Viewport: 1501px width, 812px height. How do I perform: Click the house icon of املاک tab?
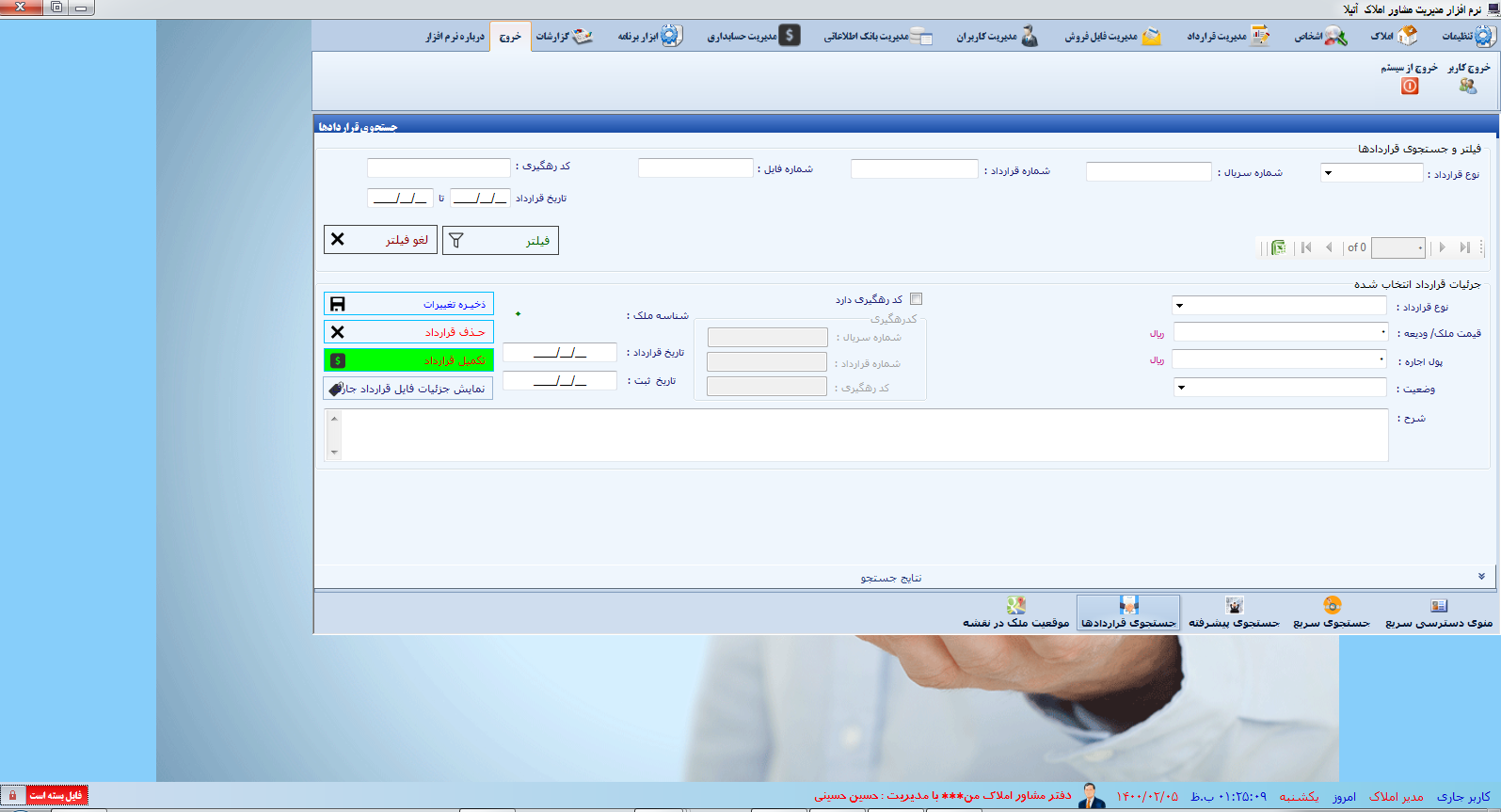(1408, 36)
